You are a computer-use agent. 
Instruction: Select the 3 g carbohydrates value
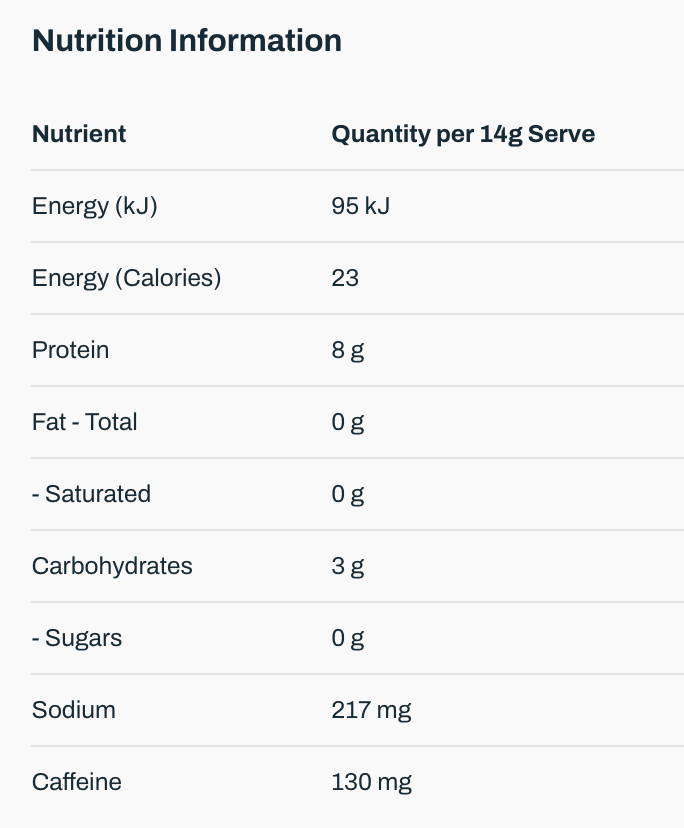tap(347, 566)
